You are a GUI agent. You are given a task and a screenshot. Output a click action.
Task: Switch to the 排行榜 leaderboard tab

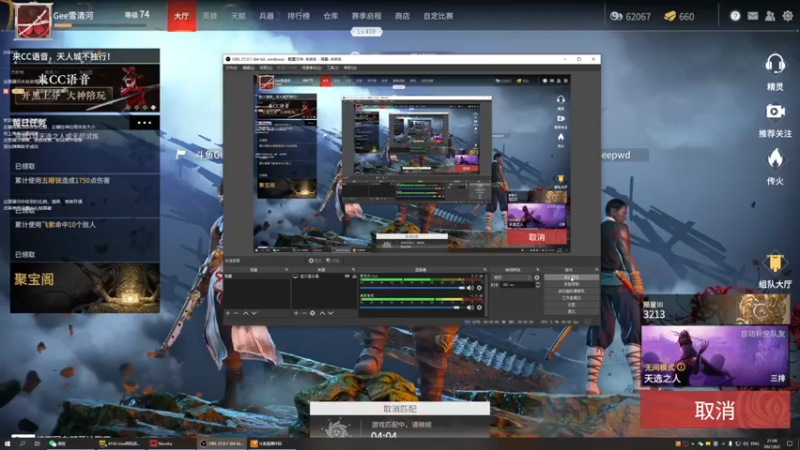(x=298, y=16)
